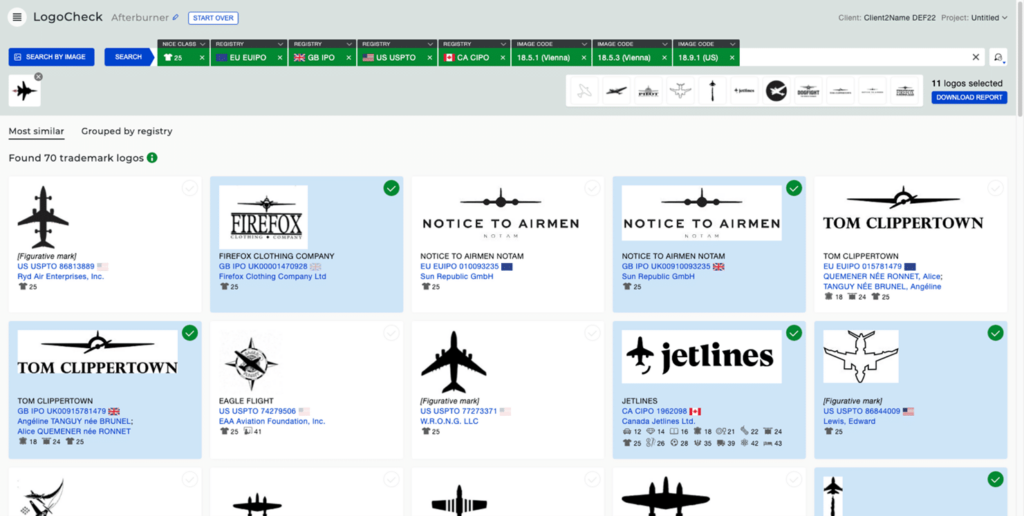Deselect the FIREFOX Clothing Company logo
Image resolution: width=1024 pixels, height=516 pixels.
click(x=391, y=188)
